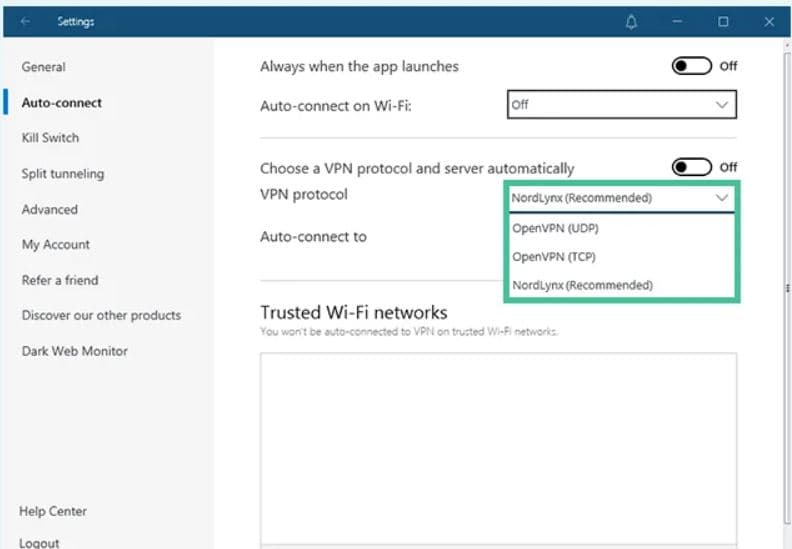The width and height of the screenshot is (792, 549).
Task: Open notifications bell icon
Action: click(631, 22)
